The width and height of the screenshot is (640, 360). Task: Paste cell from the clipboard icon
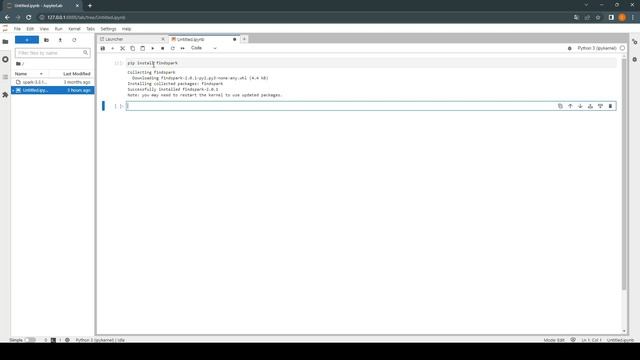click(x=142, y=48)
